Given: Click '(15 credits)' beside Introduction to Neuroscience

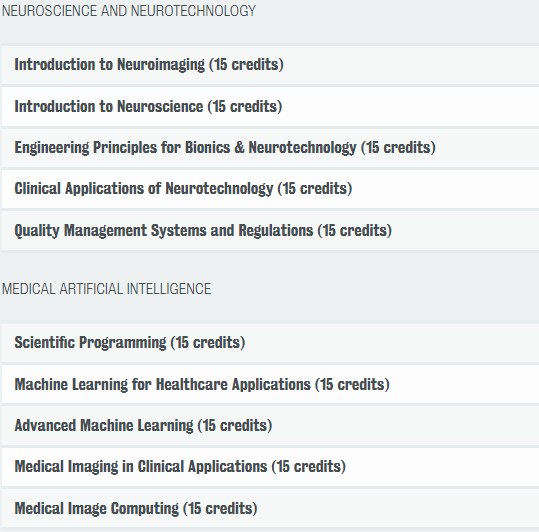Looking at the screenshot, I should click(x=245, y=107).
